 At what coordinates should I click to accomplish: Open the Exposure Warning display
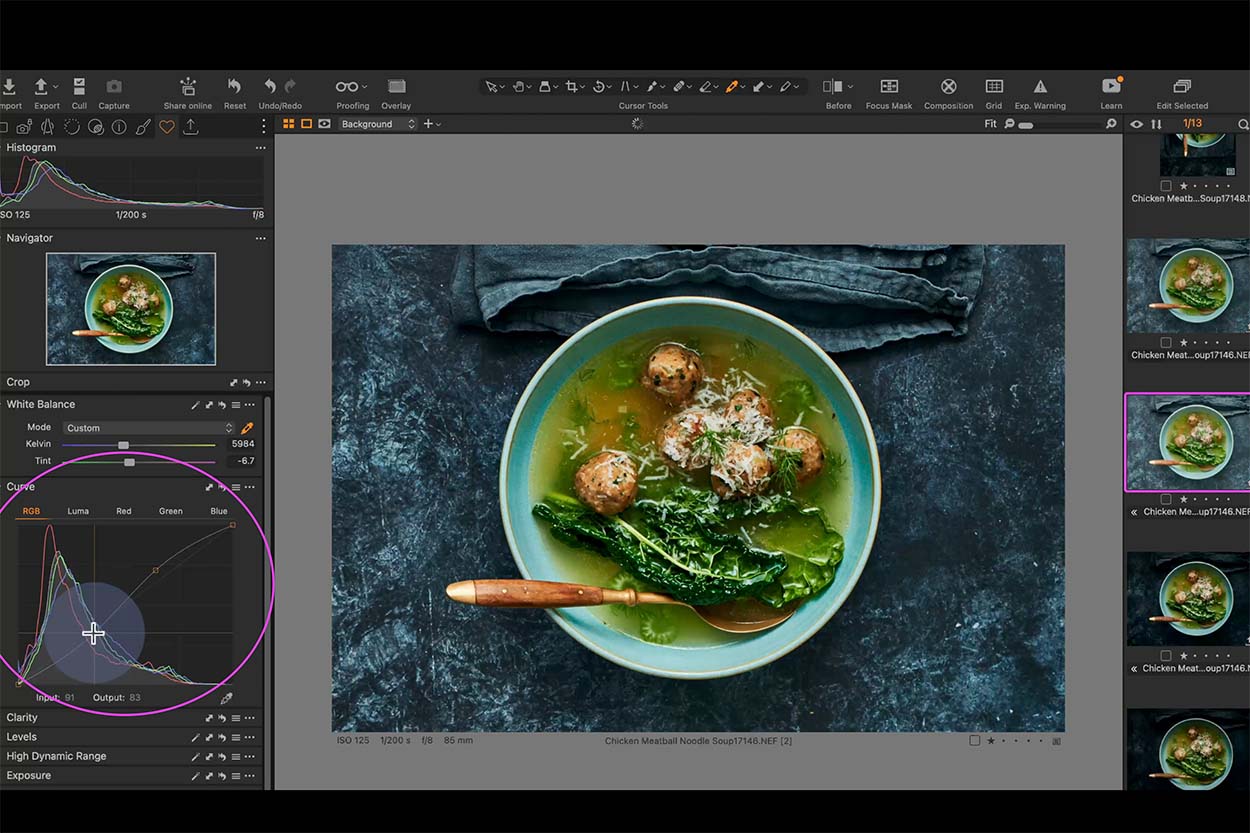(x=1040, y=90)
